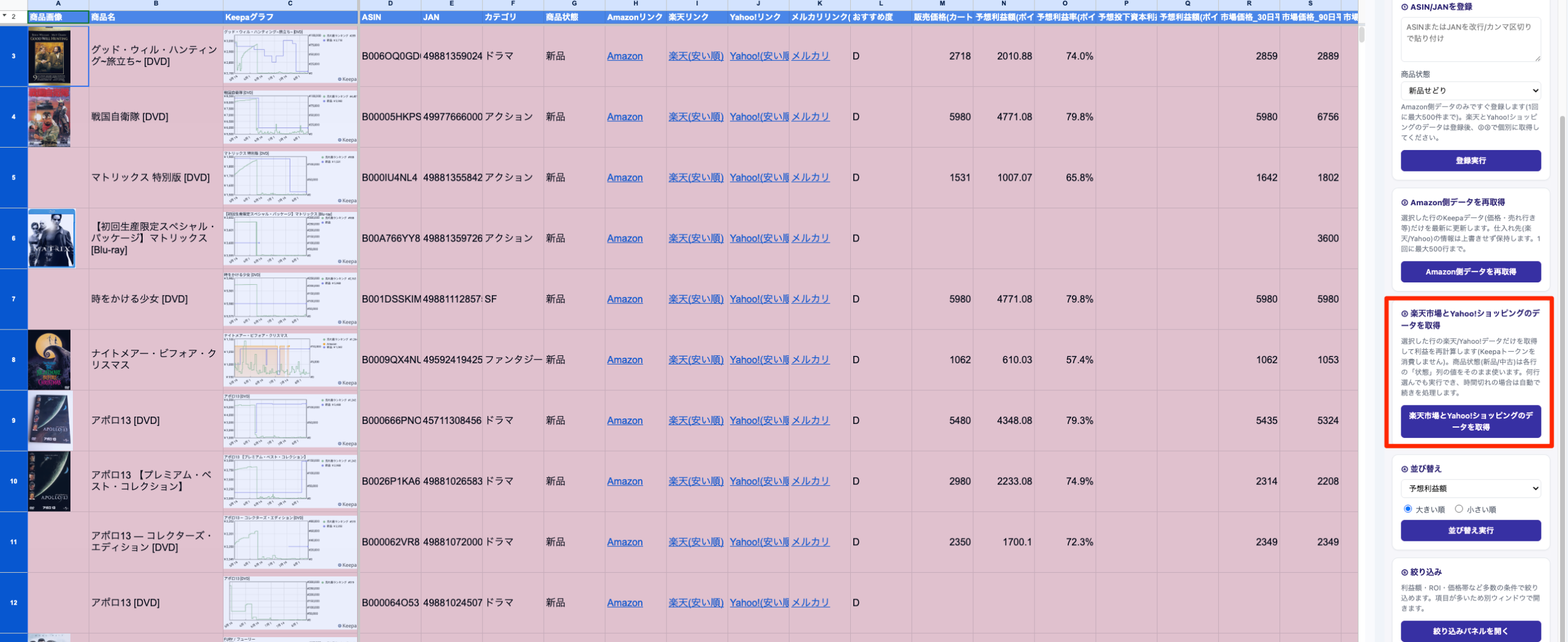Open メルカリ link in row 10 プレミアム・ベスト
The height and width of the screenshot is (642, 1568).
810,481
